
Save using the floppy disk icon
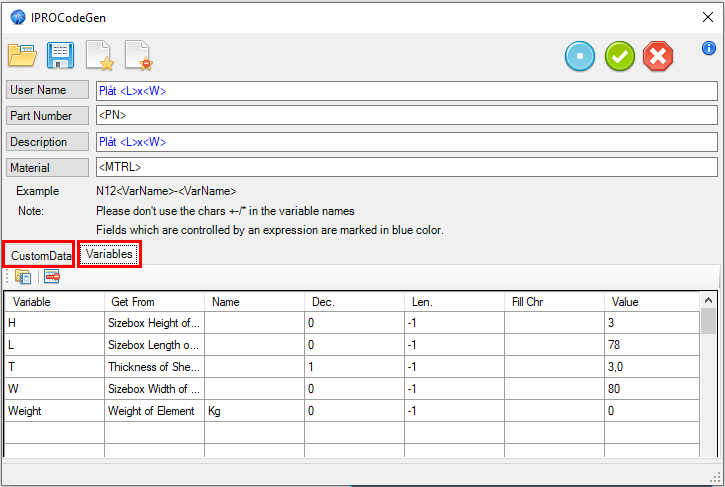coord(61,56)
